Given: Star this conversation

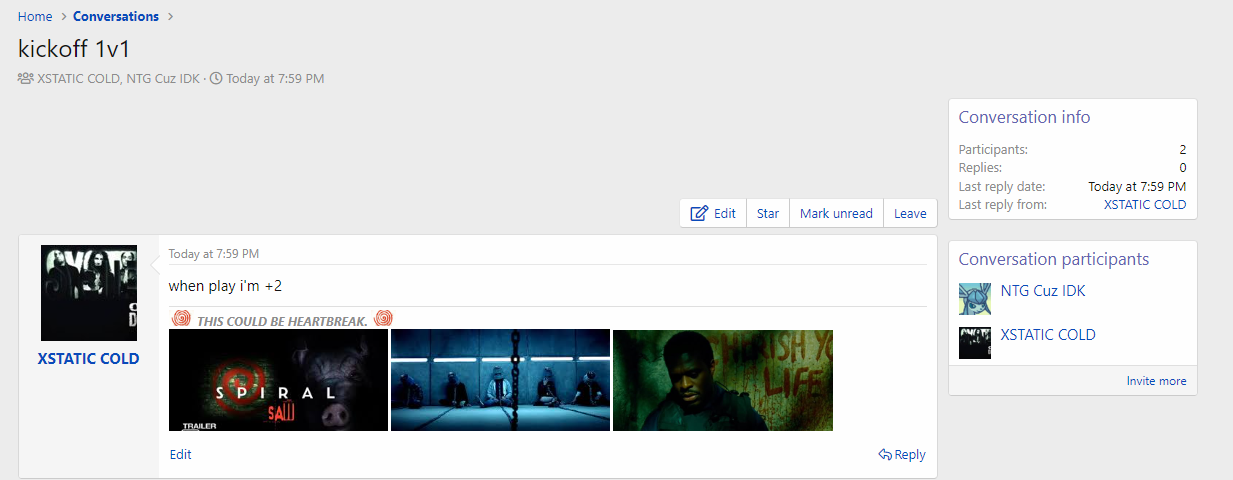Looking at the screenshot, I should (768, 213).
